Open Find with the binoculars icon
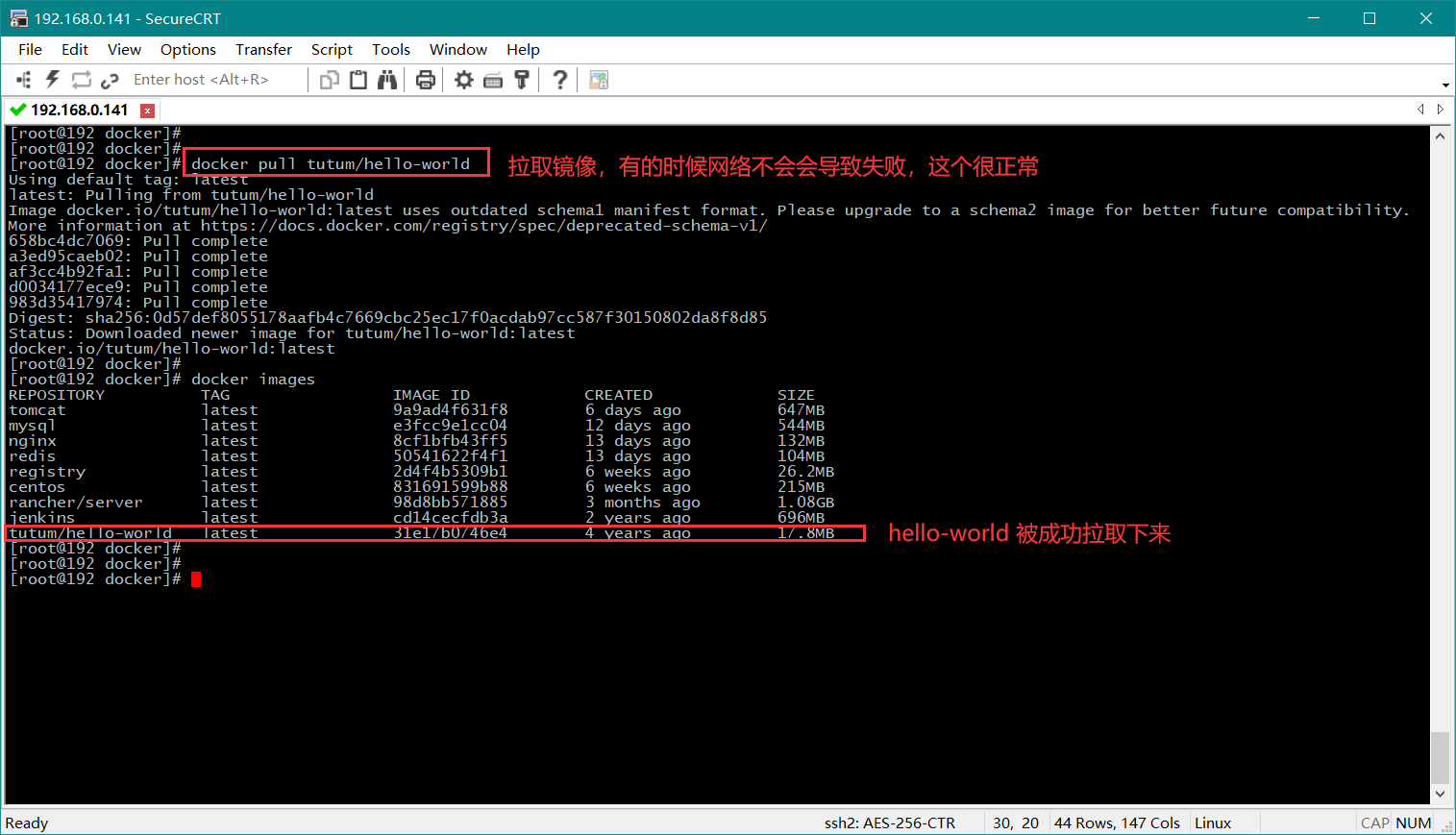This screenshot has width=1456, height=835. [x=387, y=80]
